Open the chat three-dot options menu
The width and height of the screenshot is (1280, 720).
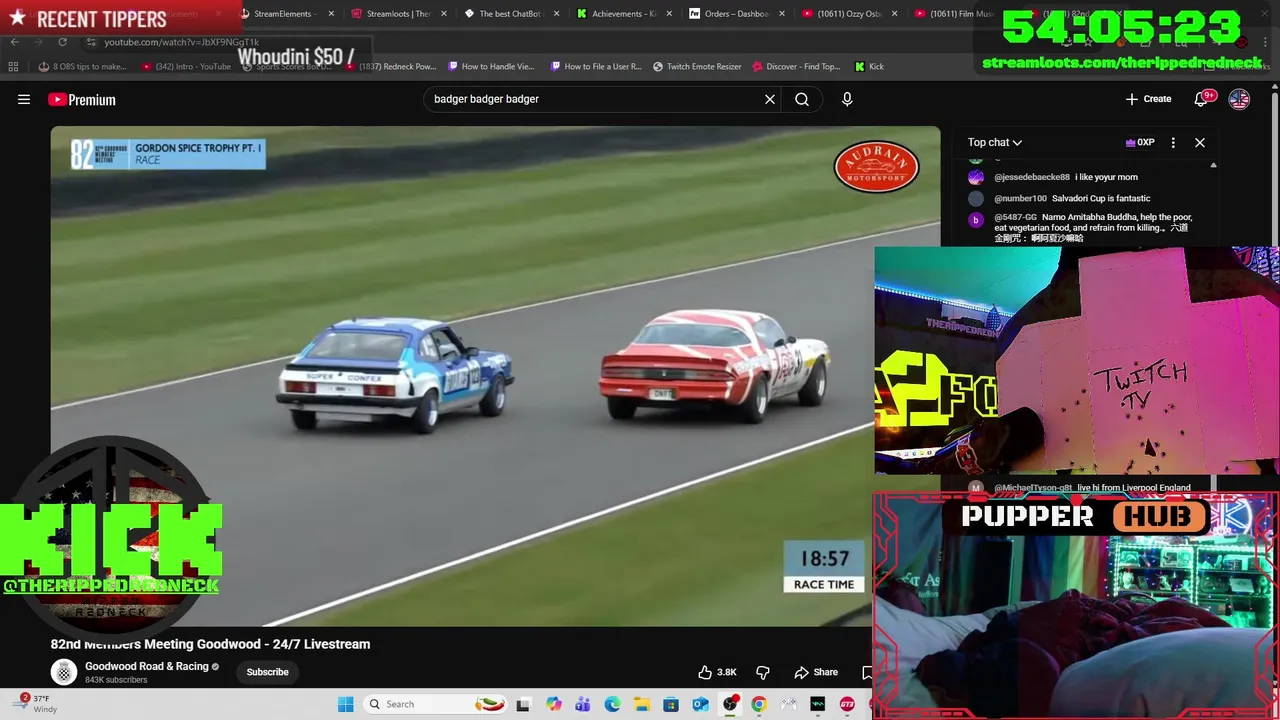(1173, 142)
